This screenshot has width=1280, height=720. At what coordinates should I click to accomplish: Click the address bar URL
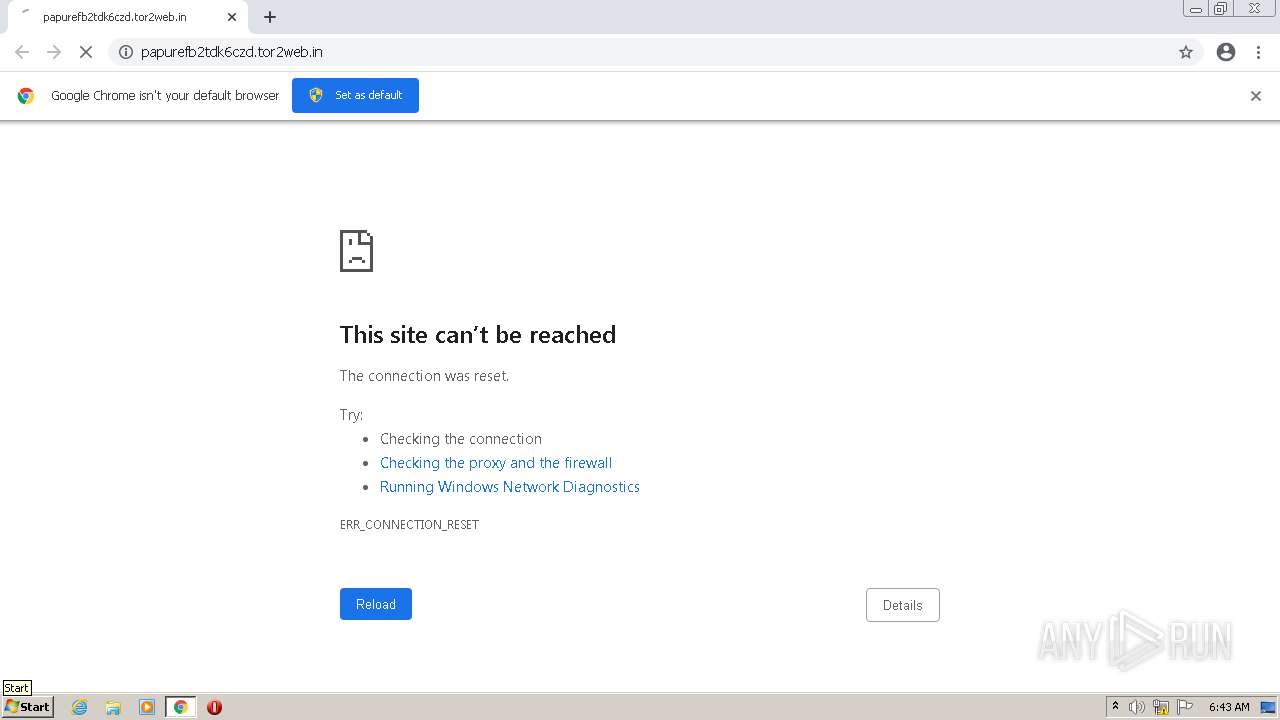232,52
